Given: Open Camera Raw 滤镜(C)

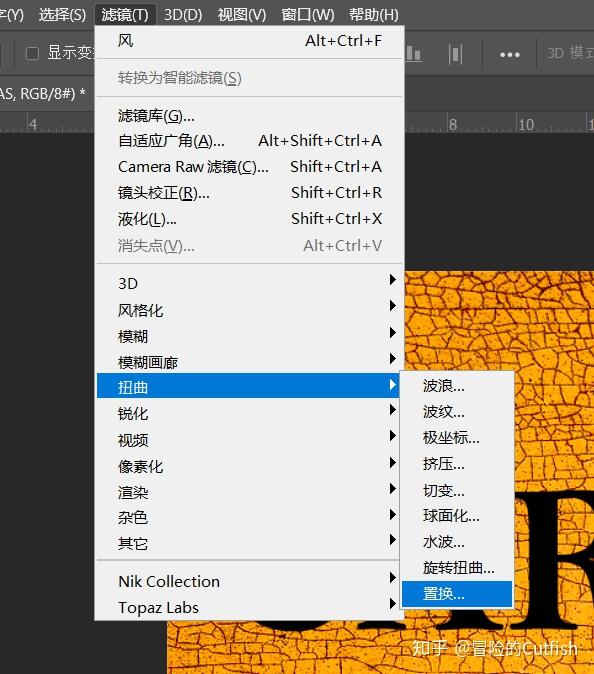Looking at the screenshot, I should (249, 167).
